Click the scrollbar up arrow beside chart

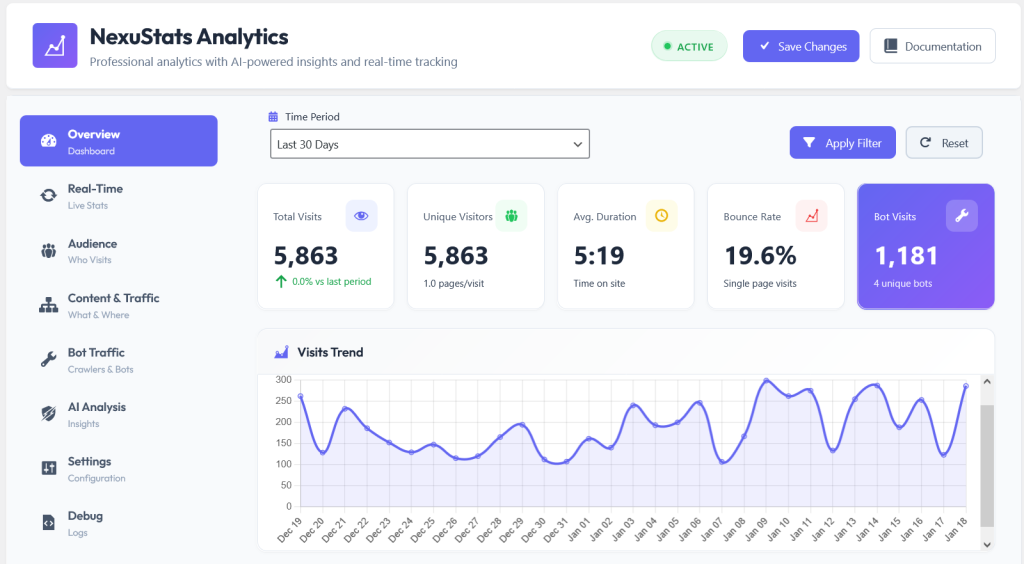click(x=987, y=381)
